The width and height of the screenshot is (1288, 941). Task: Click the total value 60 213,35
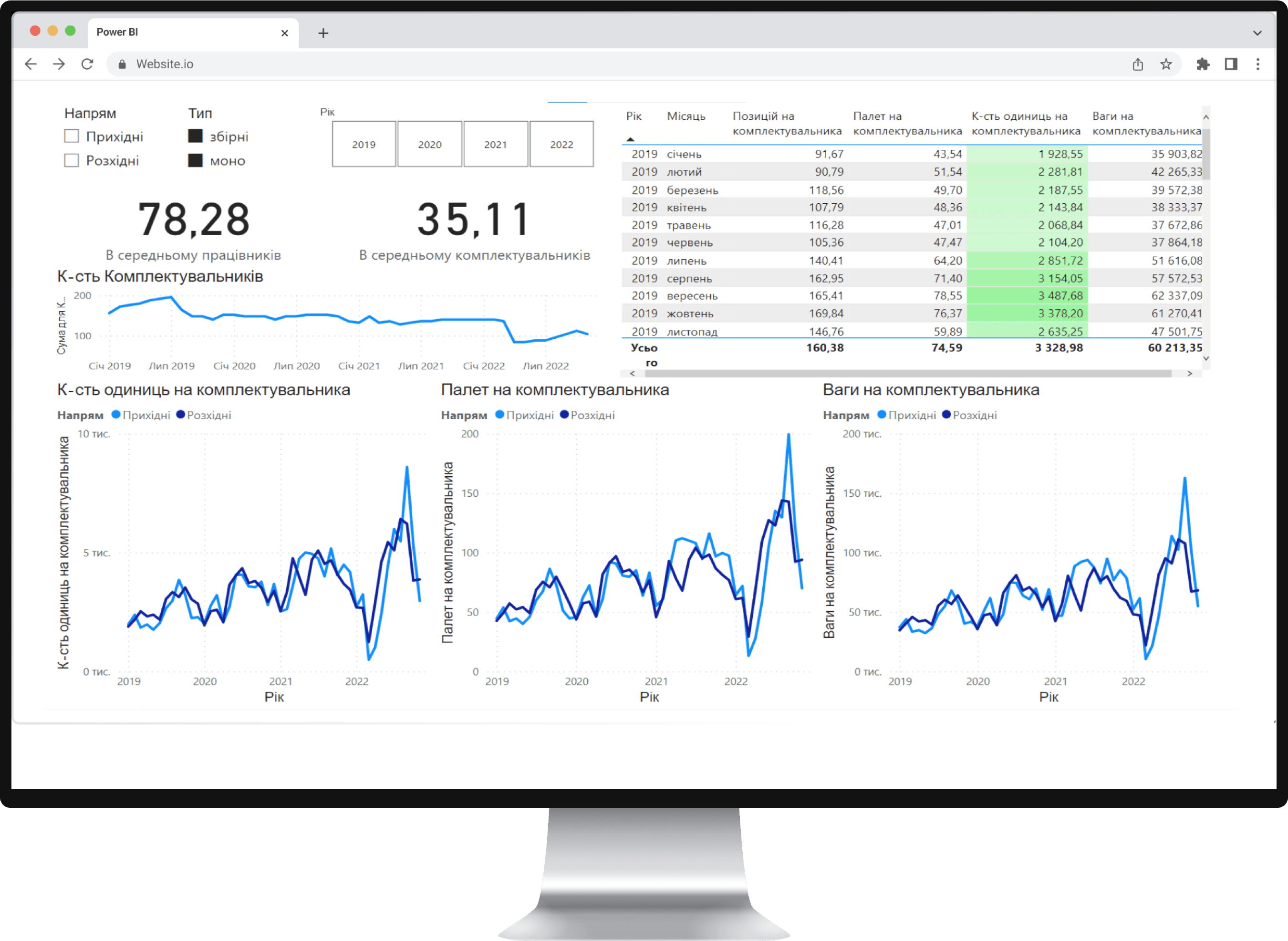[x=1174, y=347]
